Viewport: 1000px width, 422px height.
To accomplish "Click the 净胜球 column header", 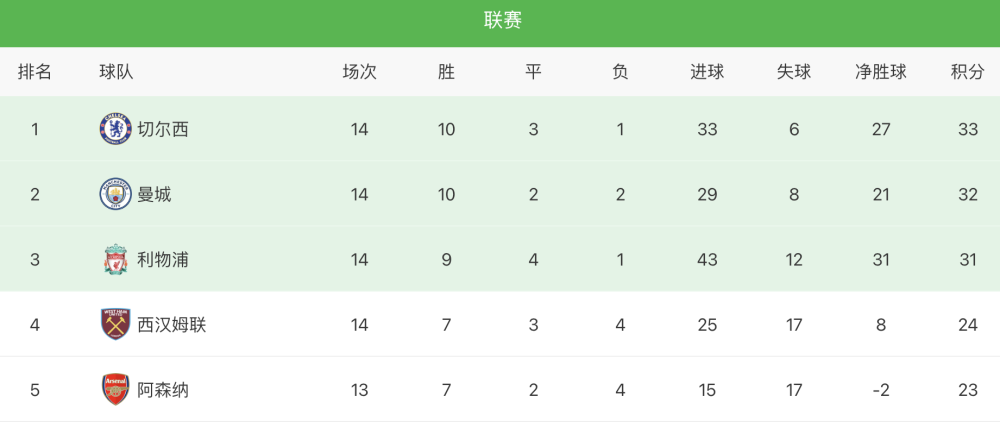I will [x=881, y=72].
